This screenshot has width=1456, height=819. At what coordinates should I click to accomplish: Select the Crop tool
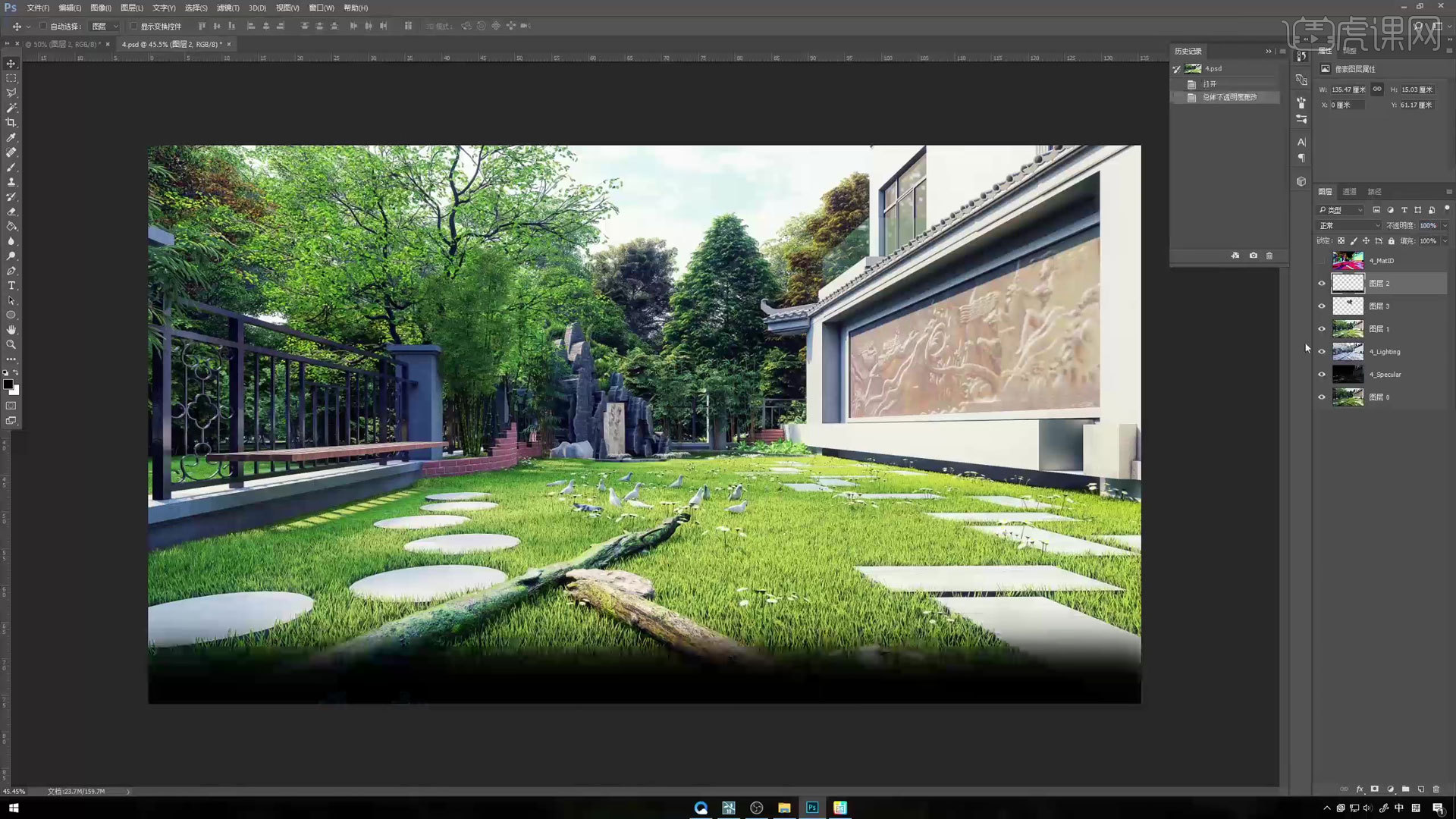click(x=11, y=123)
